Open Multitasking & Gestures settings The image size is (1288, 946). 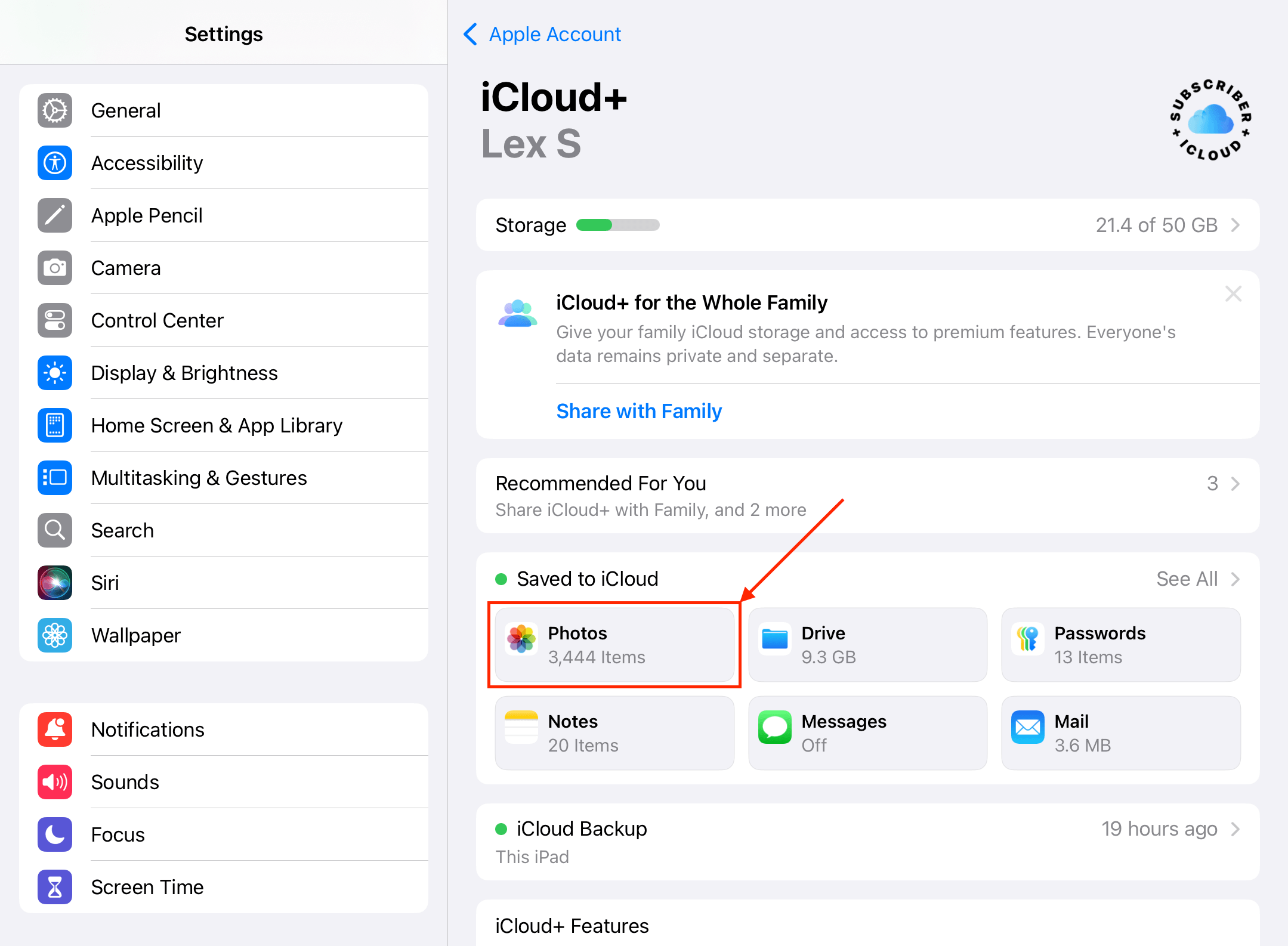point(224,478)
